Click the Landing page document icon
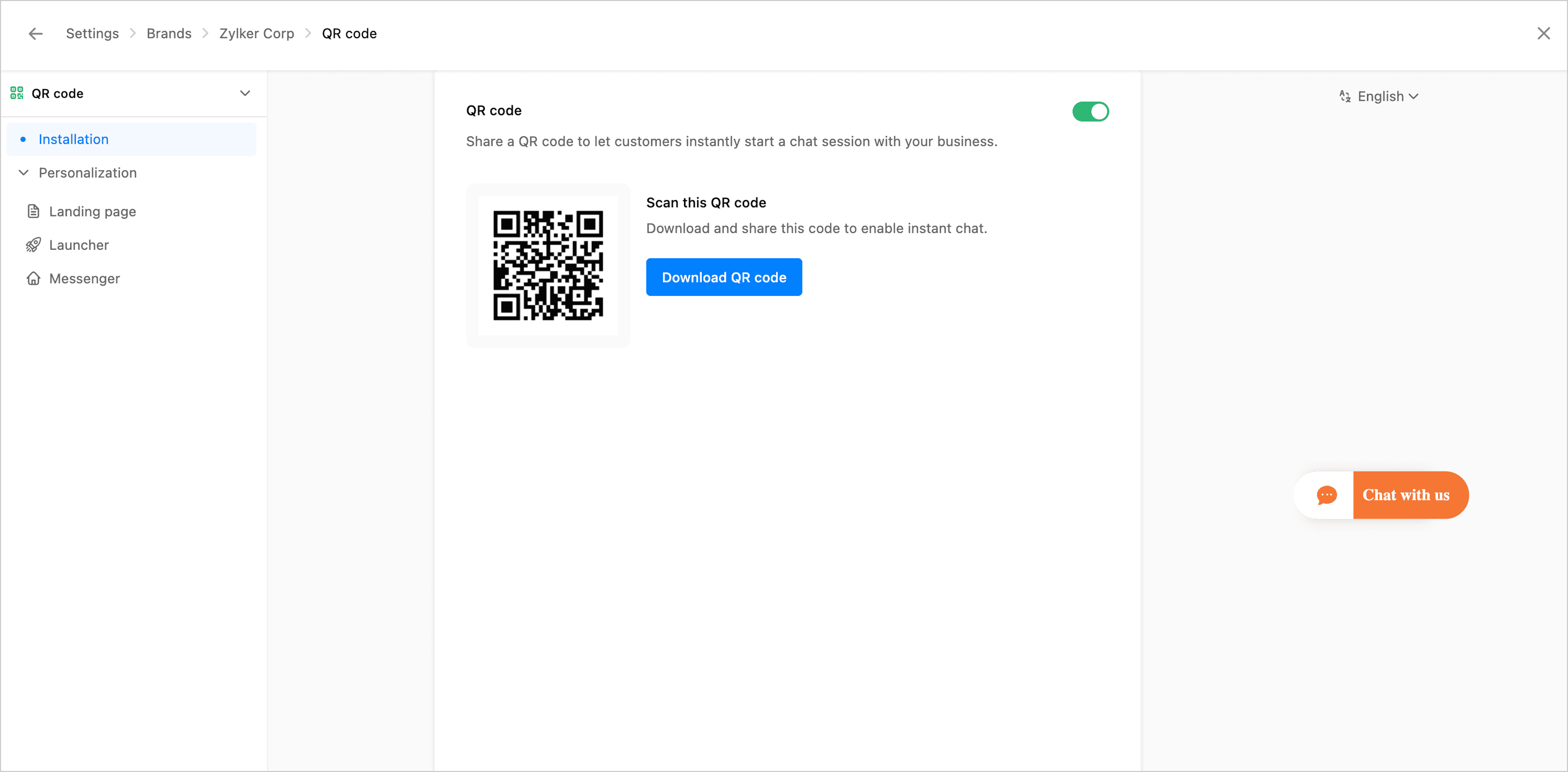The image size is (1568, 772). [34, 211]
